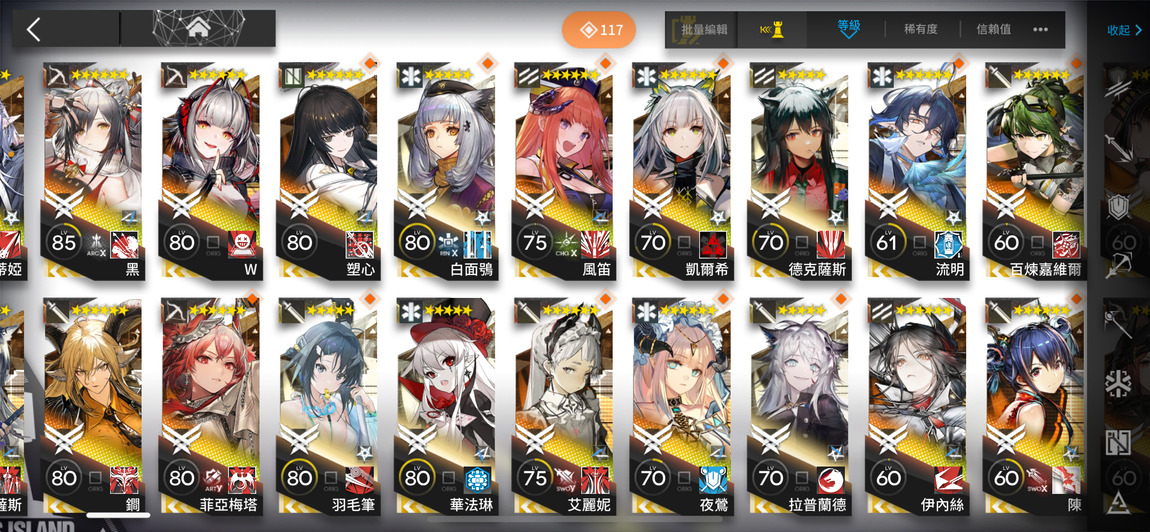
Task: Click the 拉普蘭德 red wolf skill icon
Action: pos(830,479)
